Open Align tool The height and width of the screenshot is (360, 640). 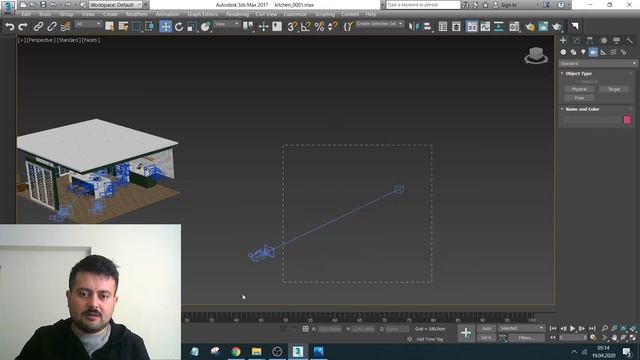[427, 27]
